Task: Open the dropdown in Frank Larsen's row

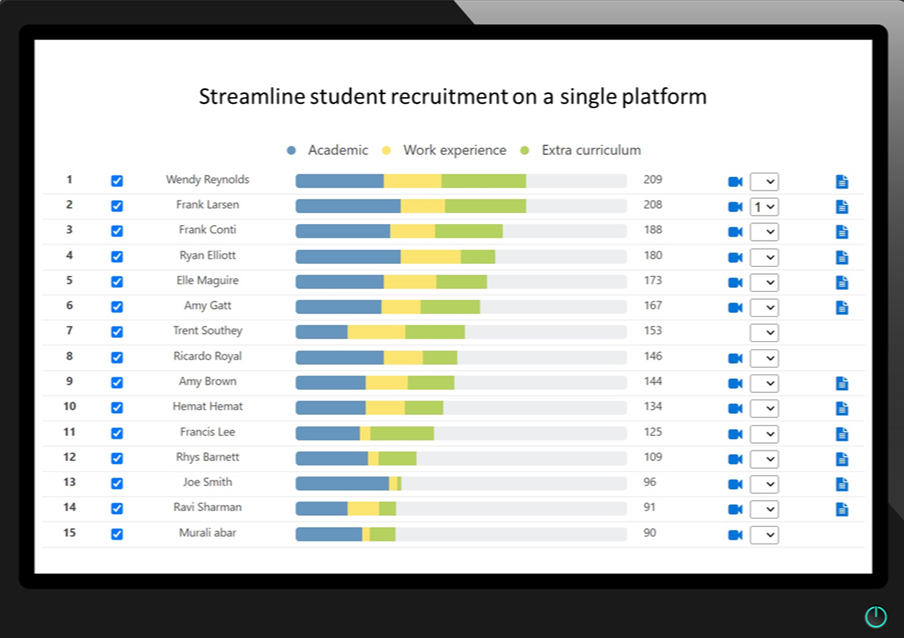Action: [x=764, y=207]
